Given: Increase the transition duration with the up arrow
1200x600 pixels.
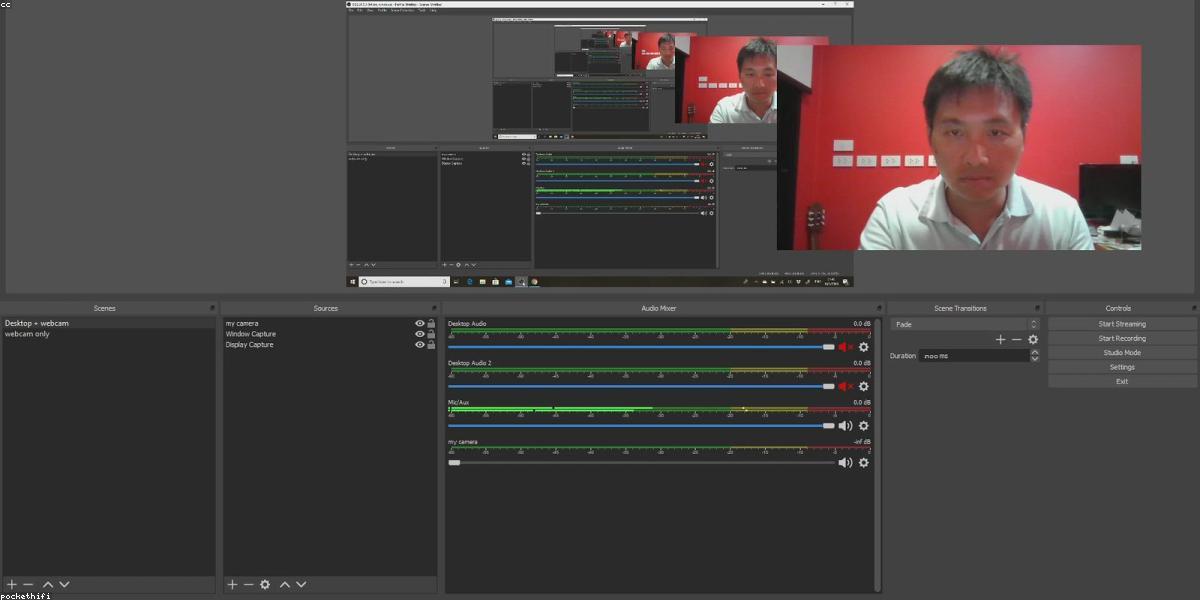Looking at the screenshot, I should [1035, 352].
